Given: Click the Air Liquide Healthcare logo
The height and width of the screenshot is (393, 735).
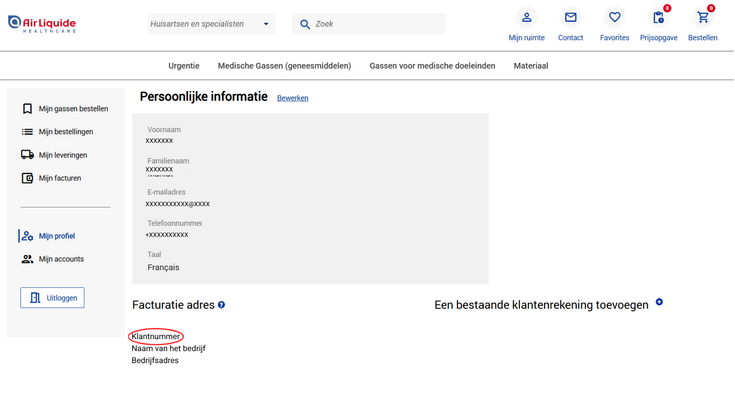Looking at the screenshot, I should coord(42,24).
